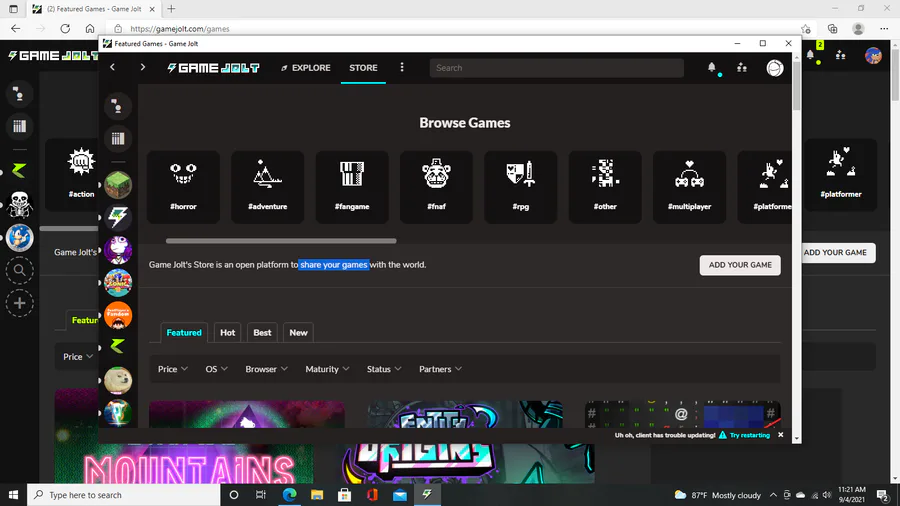Click Game Jolt client taskbar icon
This screenshot has height=506, width=900.
click(427, 495)
